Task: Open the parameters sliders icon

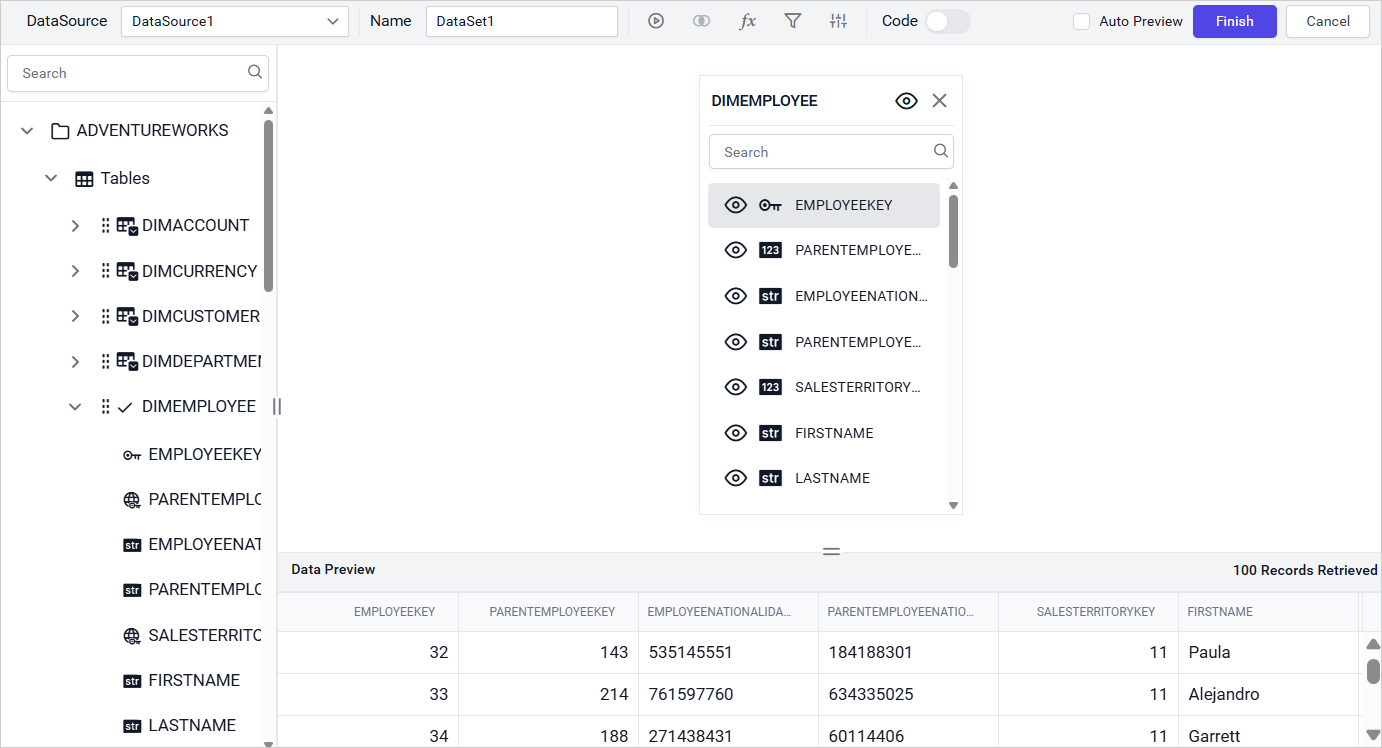Action: coord(839,21)
